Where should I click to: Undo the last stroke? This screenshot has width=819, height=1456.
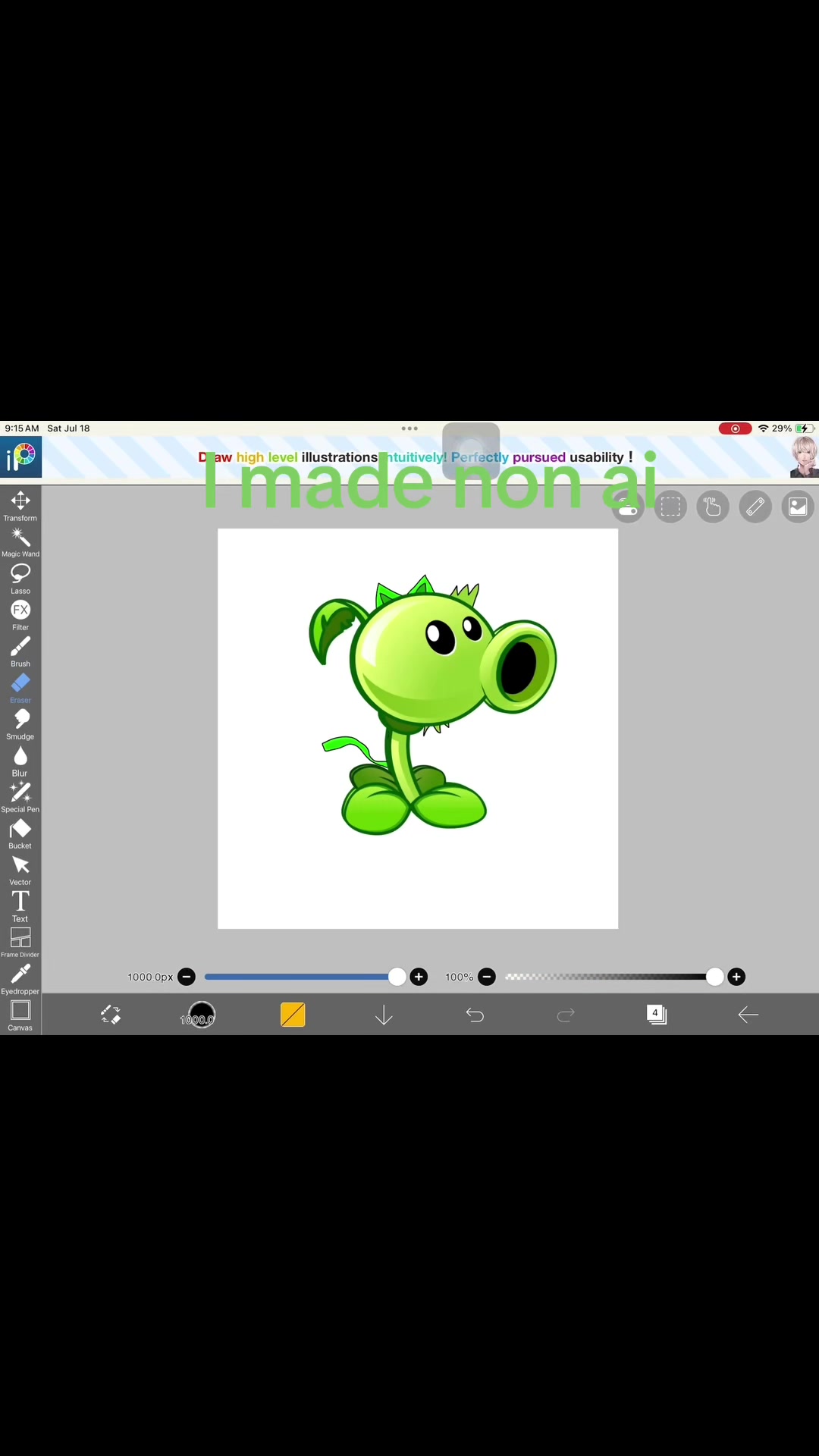click(x=475, y=1015)
